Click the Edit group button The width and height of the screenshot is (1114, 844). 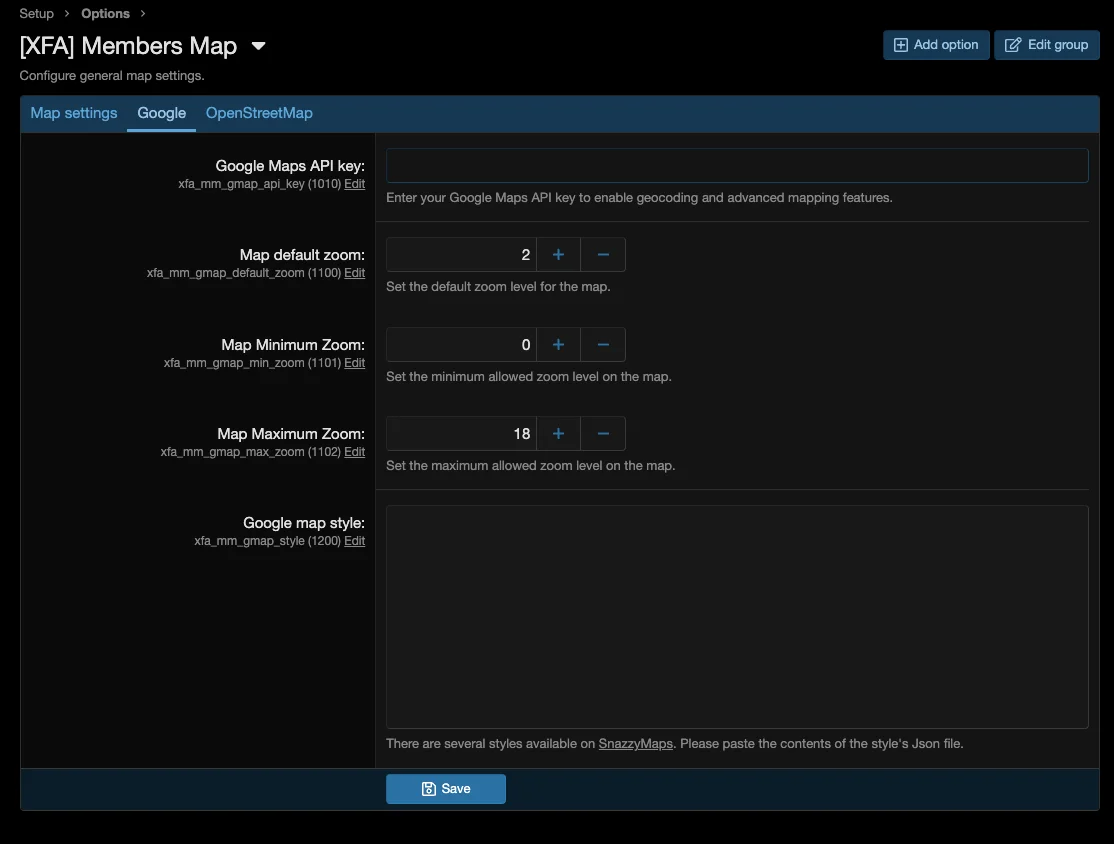[1047, 45]
